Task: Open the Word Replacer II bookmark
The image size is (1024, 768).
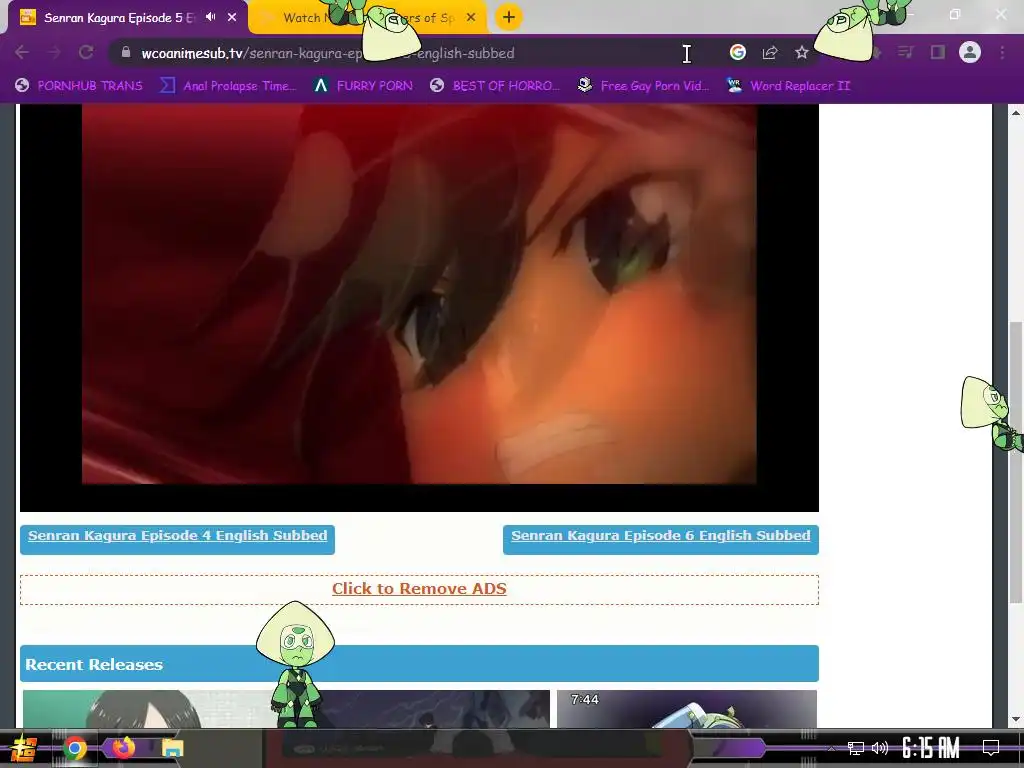Action: tap(788, 86)
